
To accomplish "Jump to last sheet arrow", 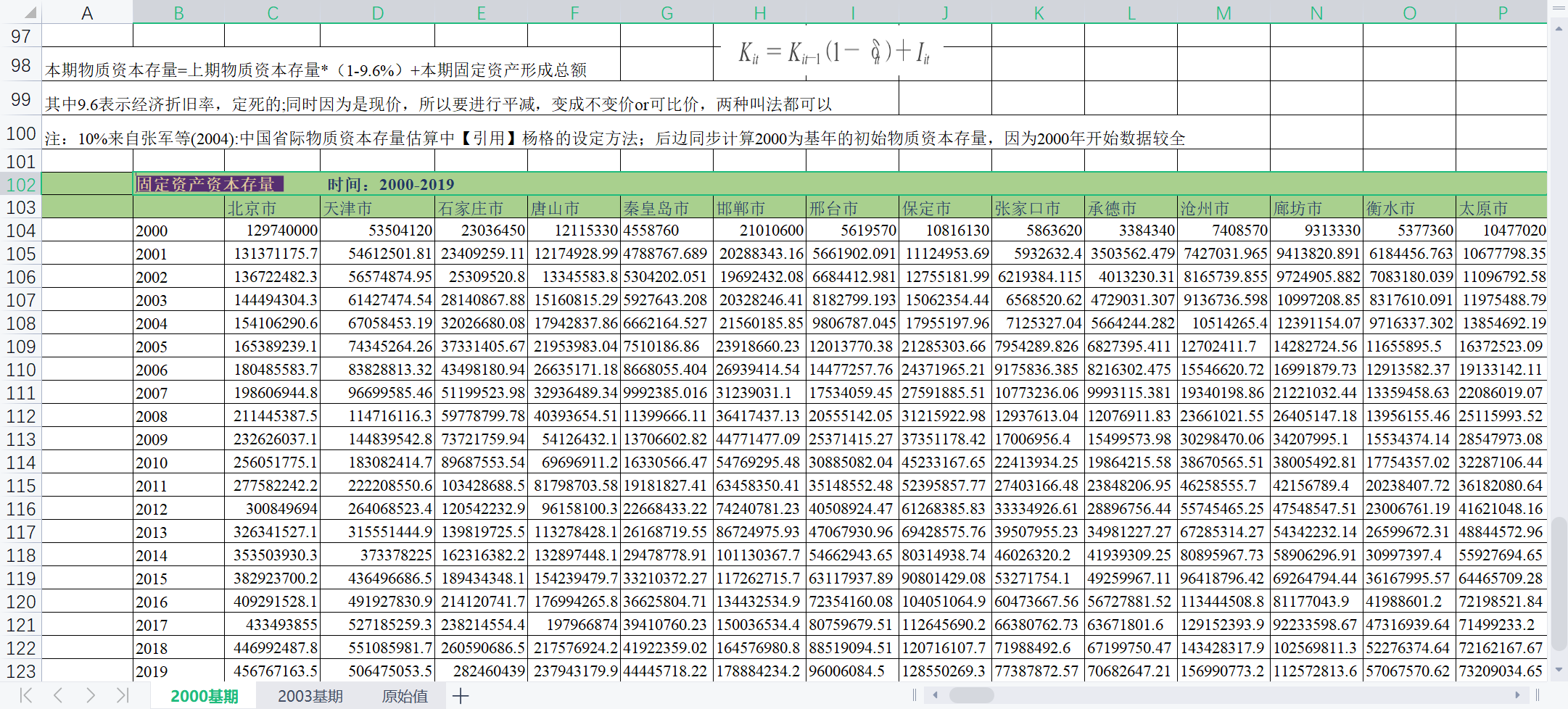I will 122,696.
